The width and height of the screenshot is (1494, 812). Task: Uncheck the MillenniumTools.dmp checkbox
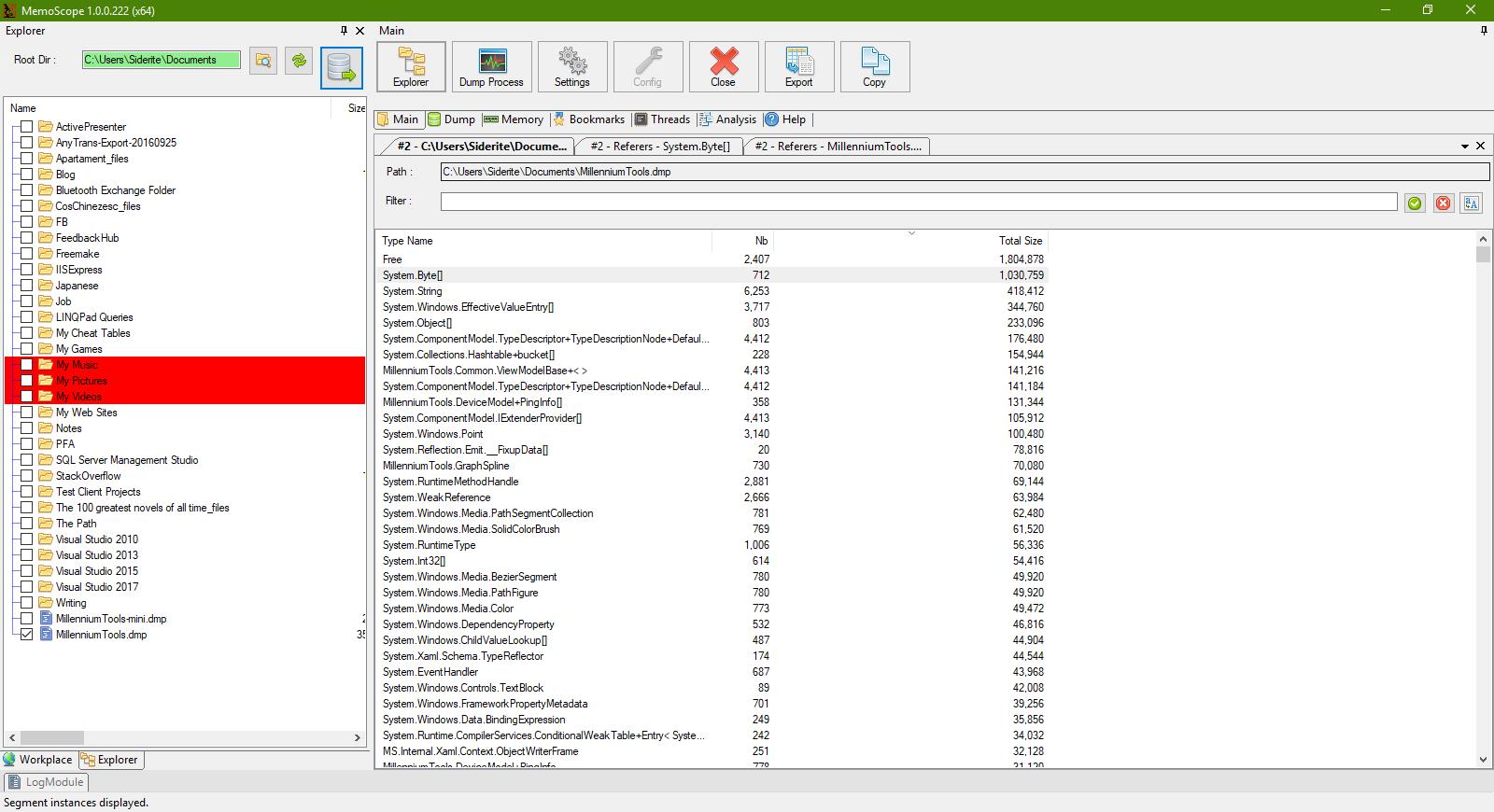[27, 635]
